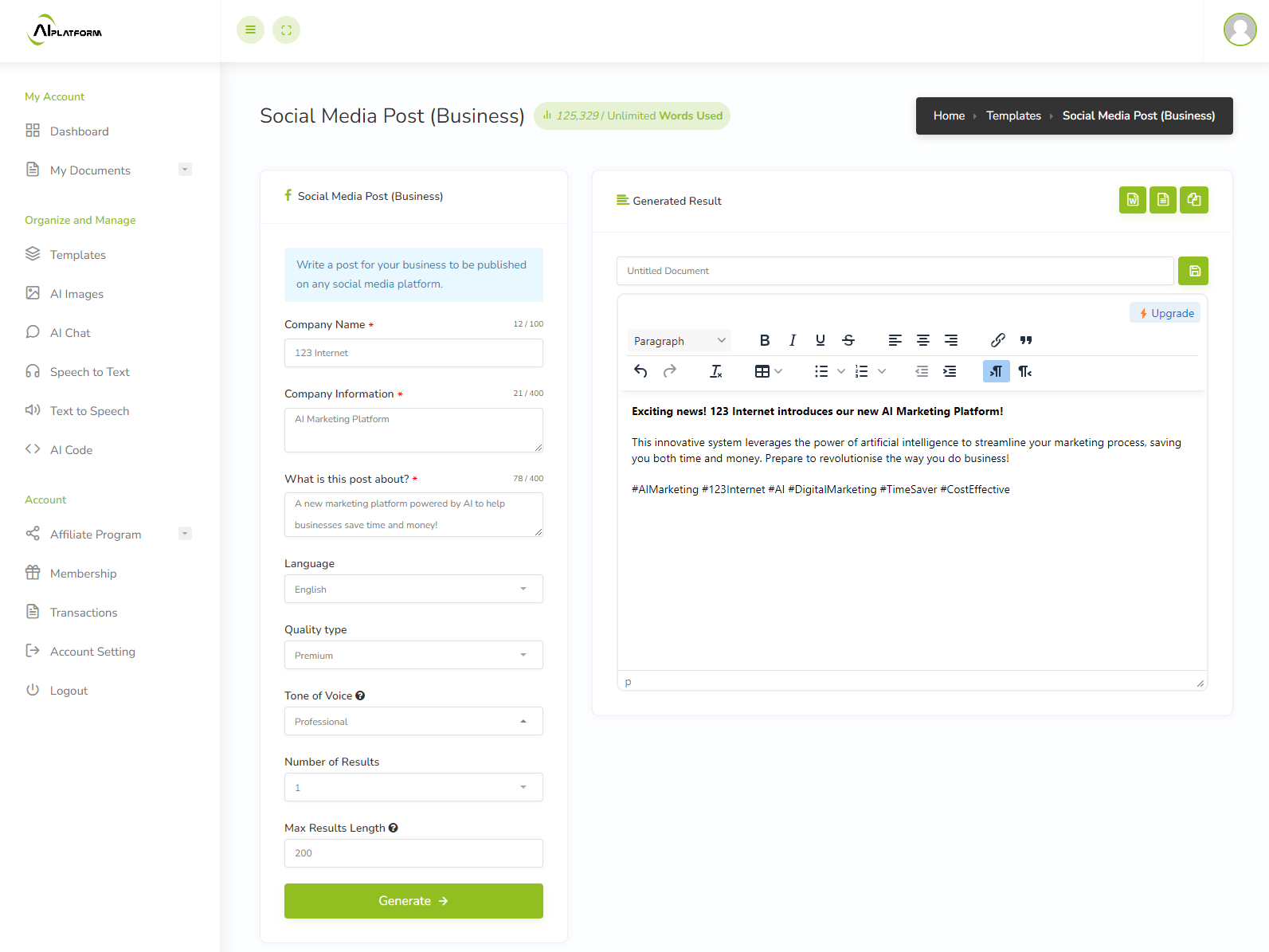1269x952 pixels.
Task: Click the blockquote icon
Action: 1026,340
